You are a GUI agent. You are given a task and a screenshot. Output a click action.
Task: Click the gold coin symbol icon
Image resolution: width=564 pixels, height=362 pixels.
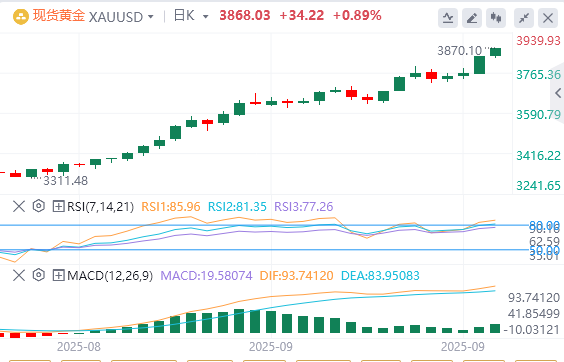coord(21,17)
